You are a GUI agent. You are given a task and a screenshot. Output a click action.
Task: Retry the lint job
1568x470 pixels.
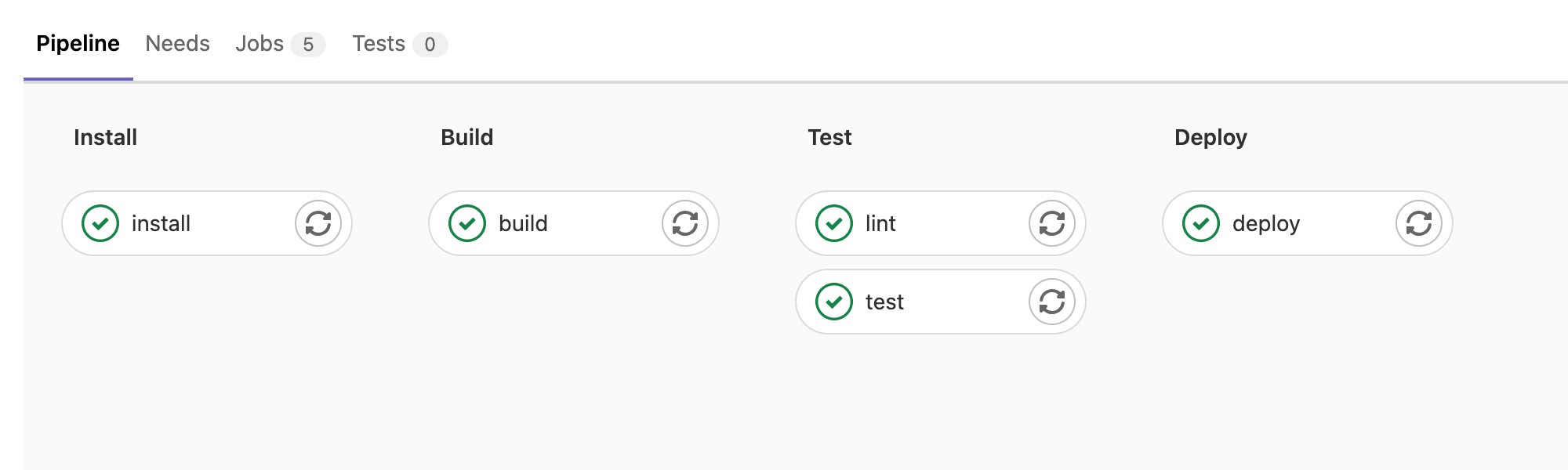tap(1051, 222)
